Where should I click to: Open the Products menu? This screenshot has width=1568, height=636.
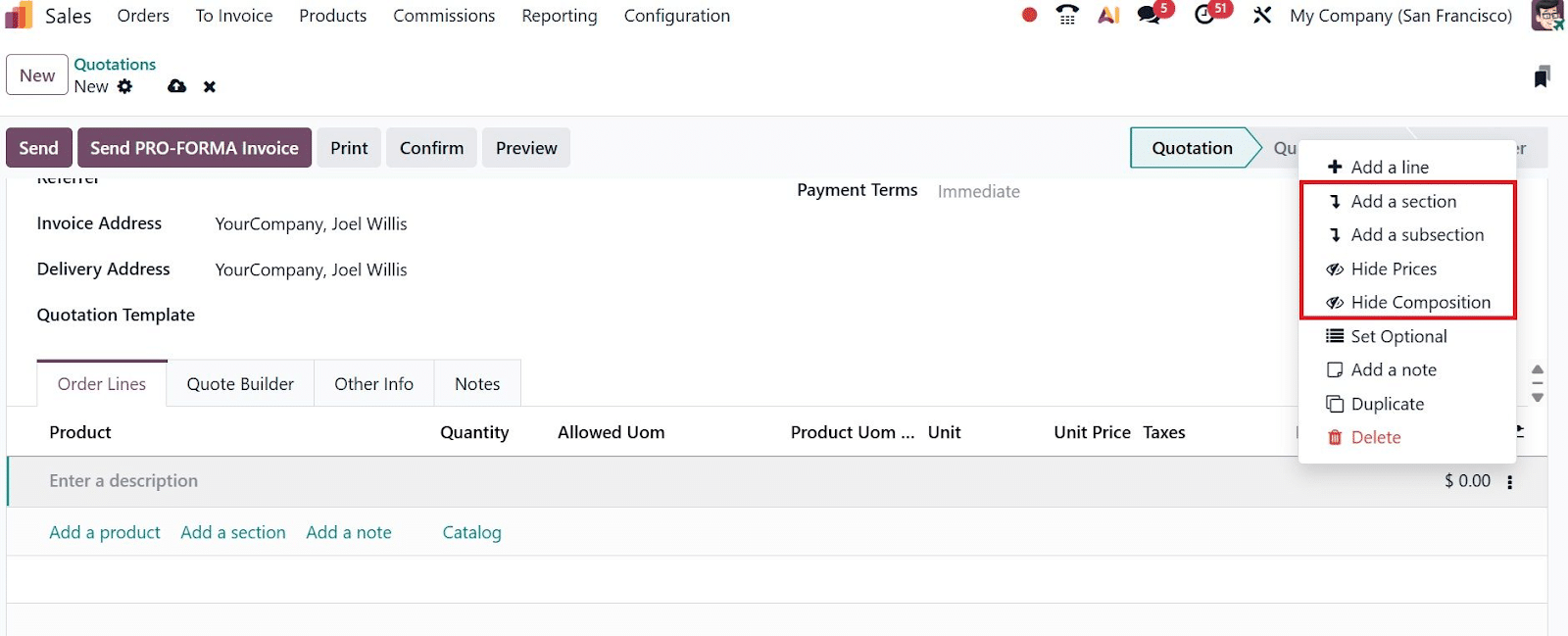click(333, 16)
